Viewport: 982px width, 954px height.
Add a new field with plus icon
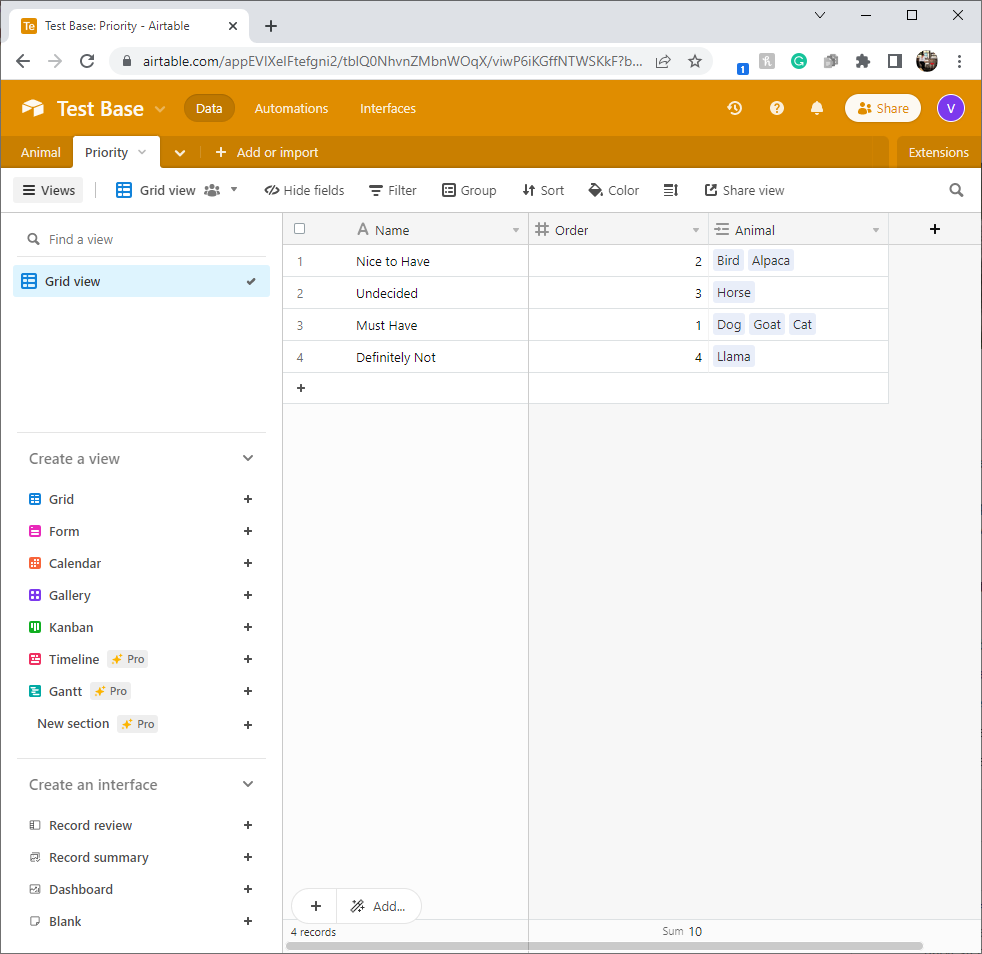click(x=934, y=229)
